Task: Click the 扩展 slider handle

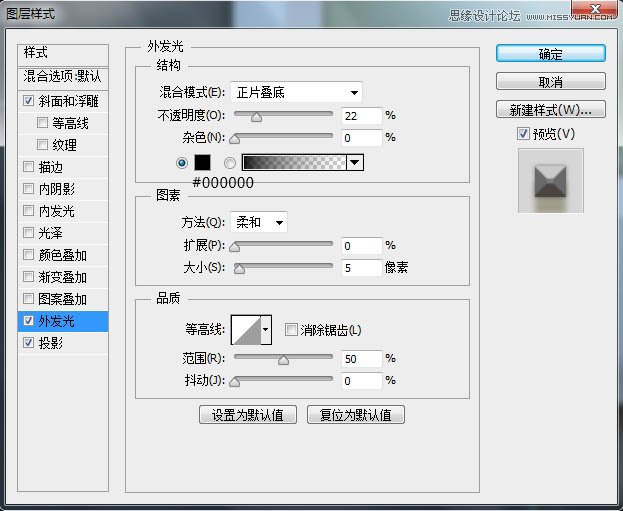Action: point(235,247)
